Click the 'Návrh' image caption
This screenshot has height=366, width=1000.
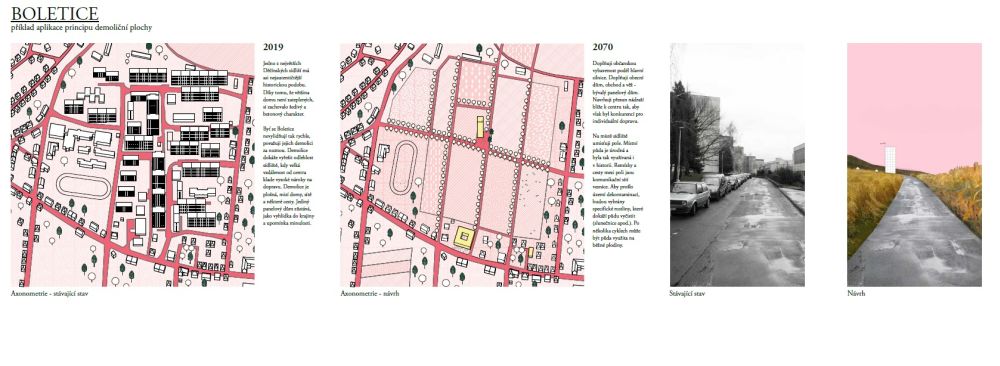point(856,294)
